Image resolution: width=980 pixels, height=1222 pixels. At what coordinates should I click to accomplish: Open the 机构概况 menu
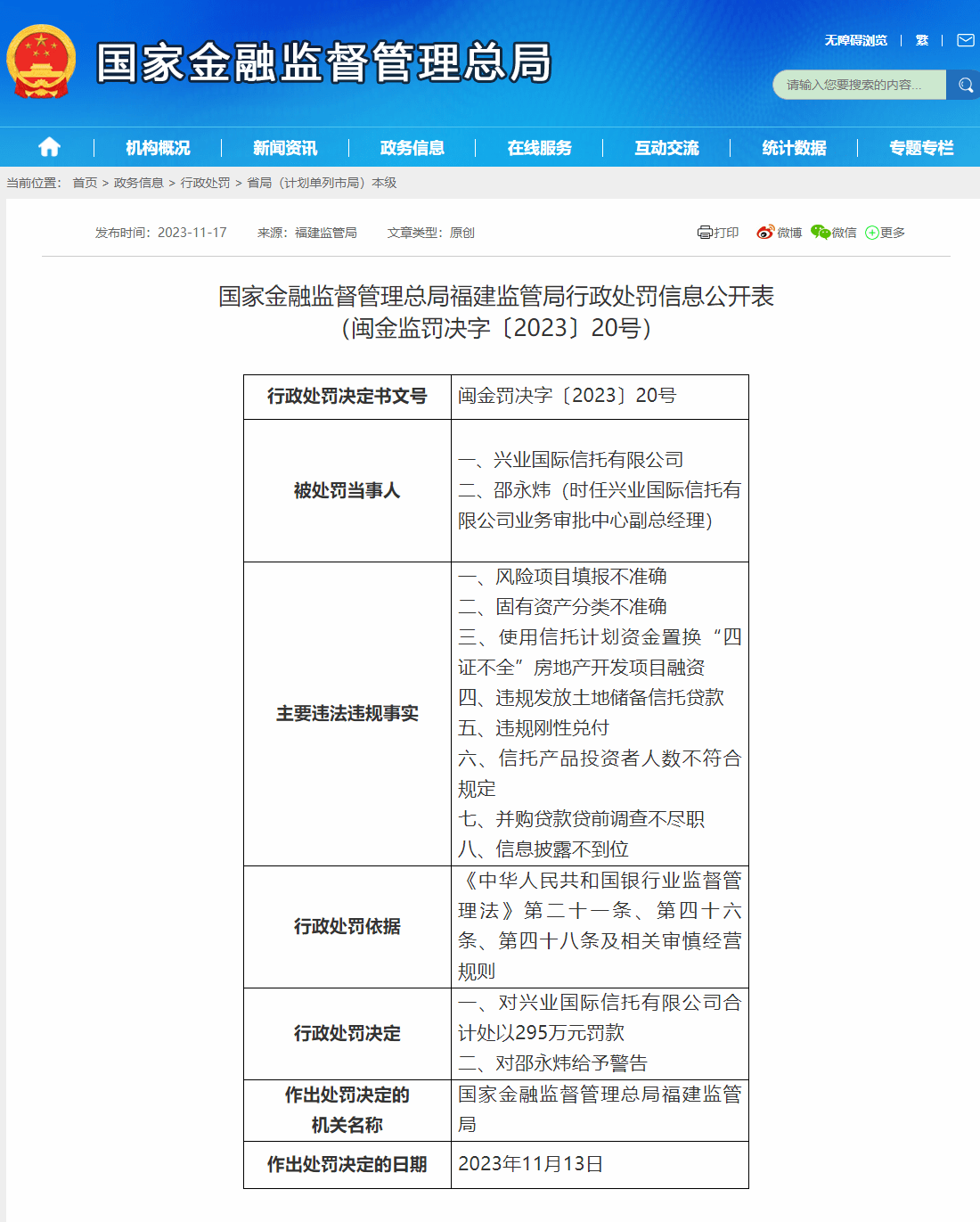tap(158, 148)
